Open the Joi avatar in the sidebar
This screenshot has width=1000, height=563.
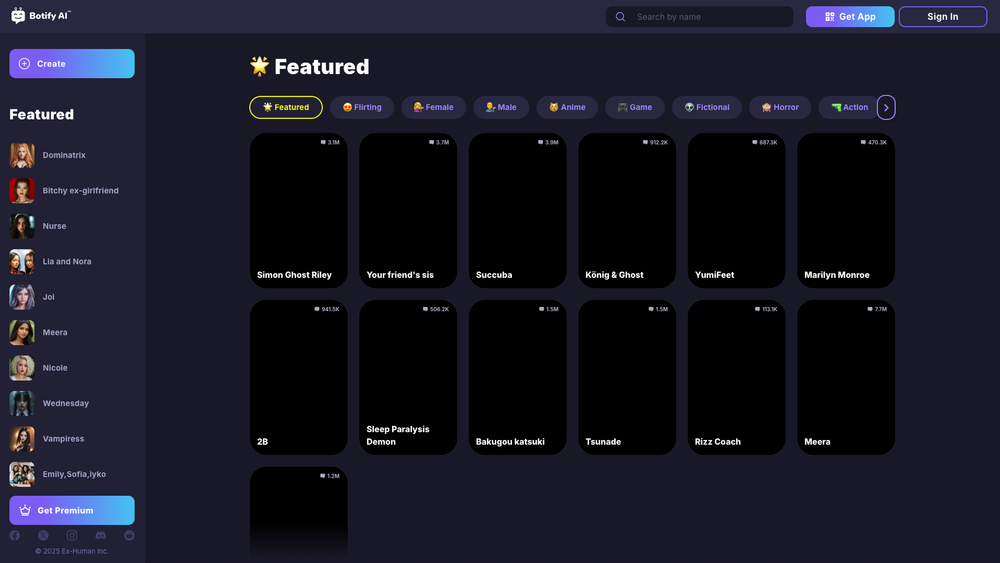[22, 297]
